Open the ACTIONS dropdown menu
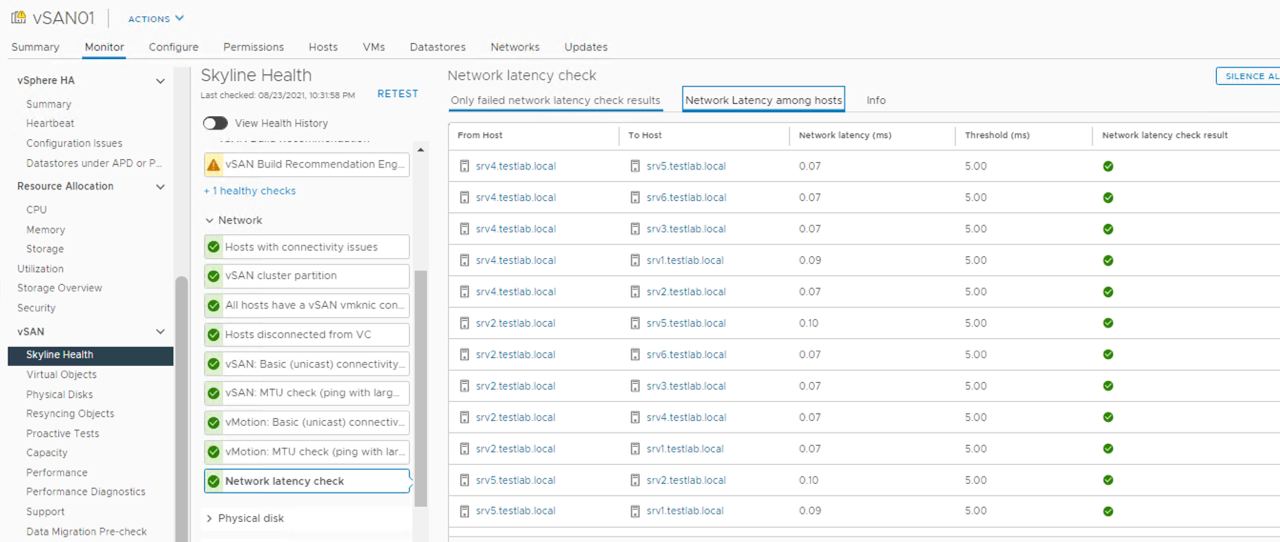 [156, 19]
